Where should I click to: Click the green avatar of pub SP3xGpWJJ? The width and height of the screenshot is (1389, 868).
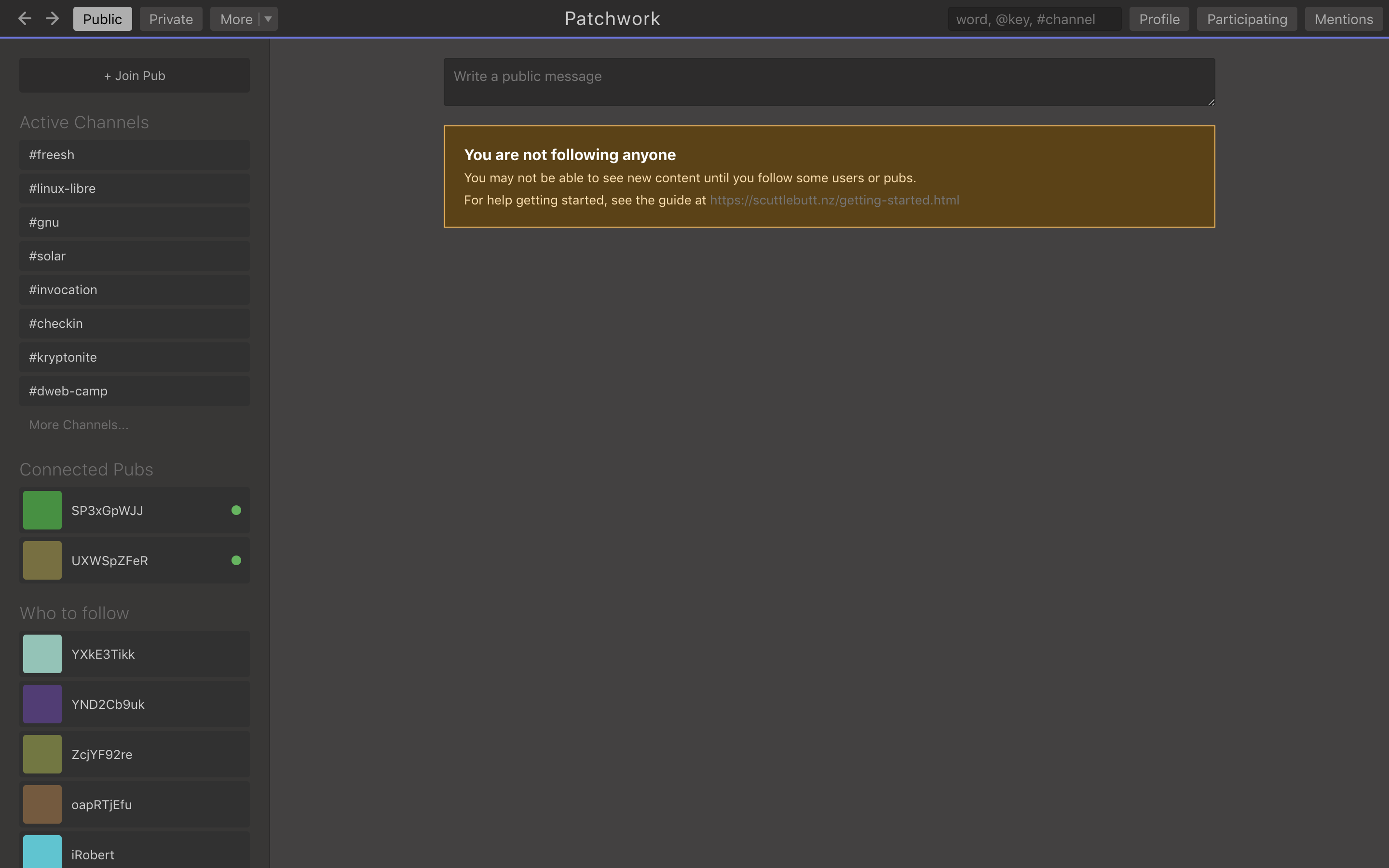click(42, 510)
